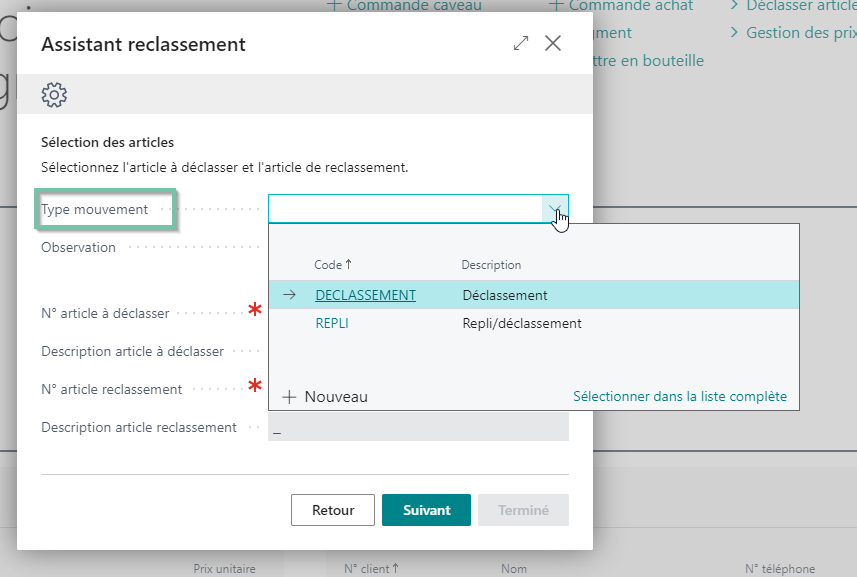Click the Type mouvement dropdown arrow
The image size is (857, 577).
pyautogui.click(x=555, y=209)
